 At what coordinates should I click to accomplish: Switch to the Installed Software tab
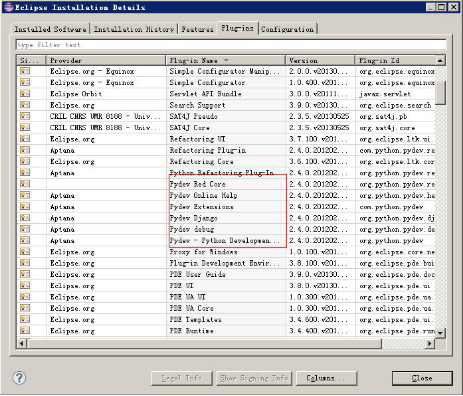pyautogui.click(x=50, y=29)
